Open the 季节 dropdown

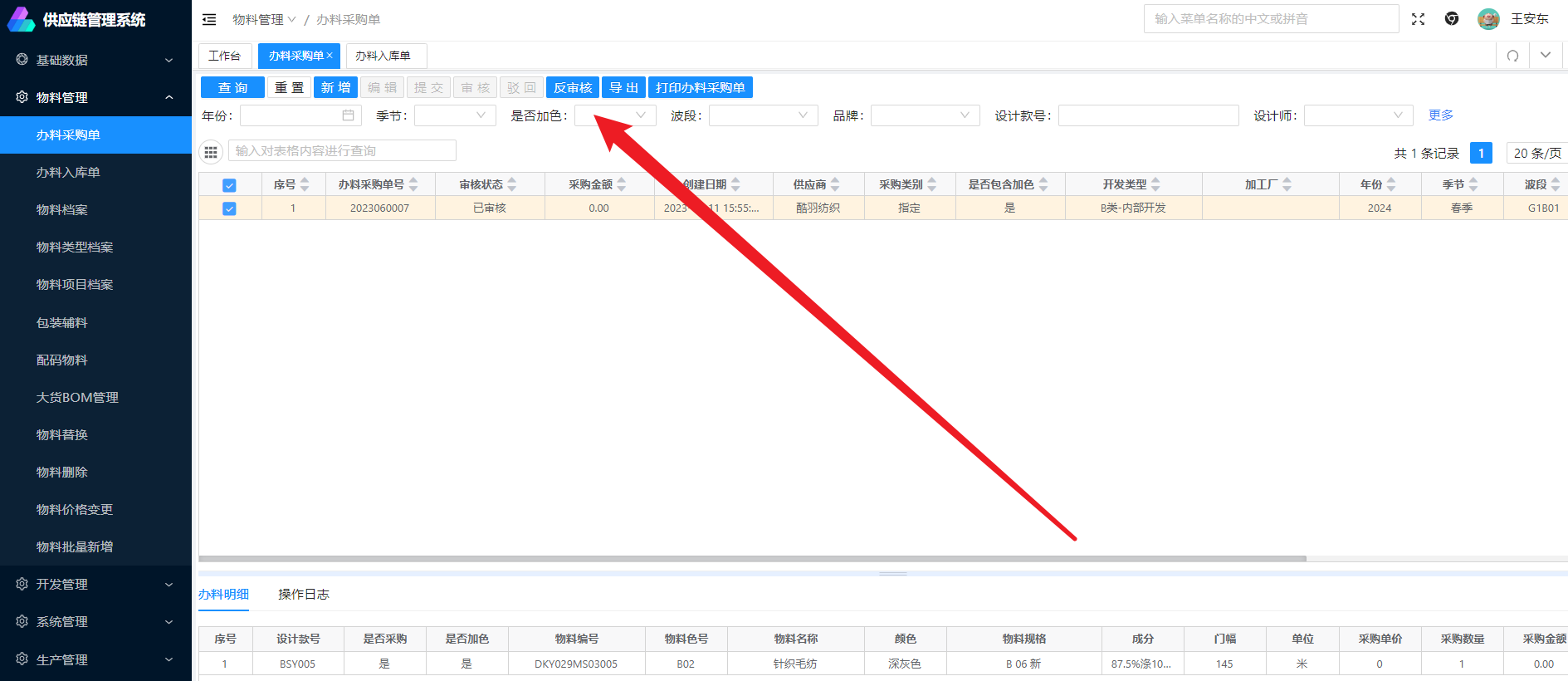[455, 115]
